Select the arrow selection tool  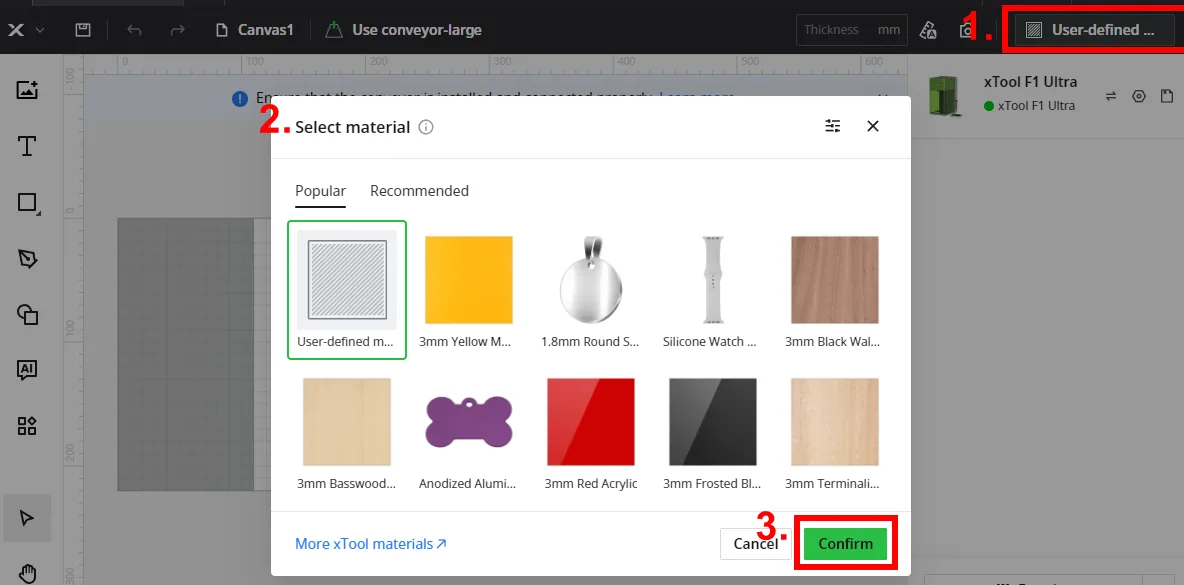[27, 518]
